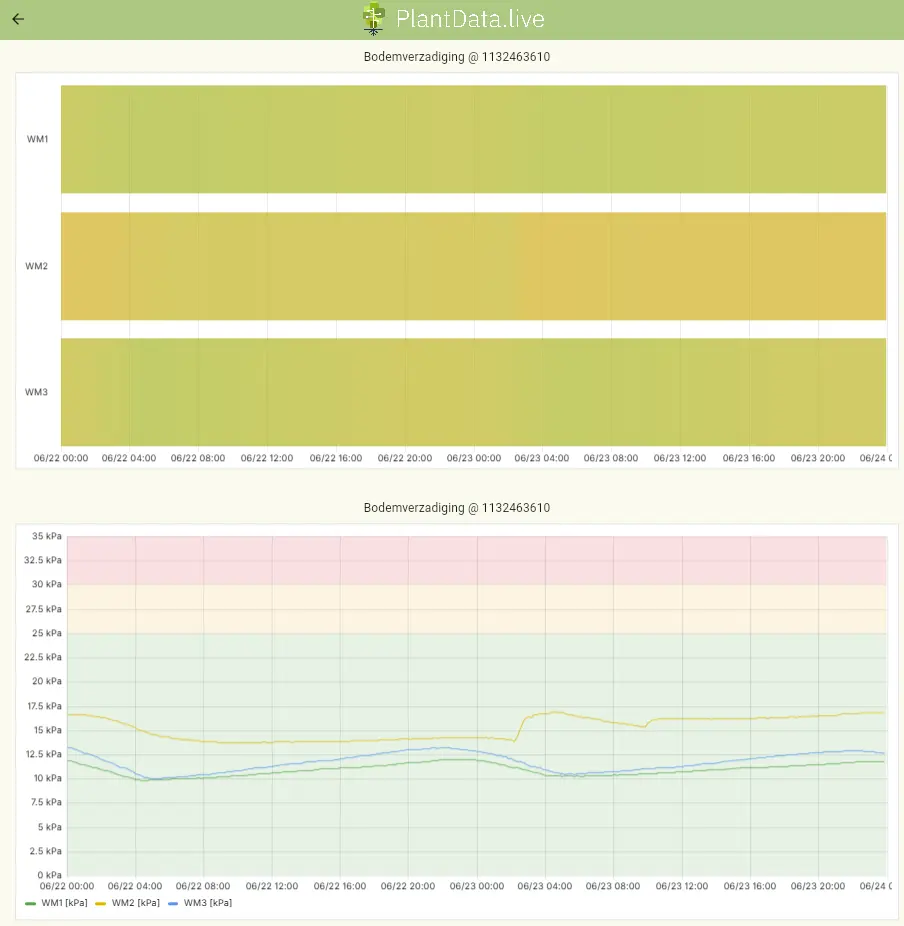Click the WM1 heatmap band
The width and height of the screenshot is (904, 926).
(473, 139)
